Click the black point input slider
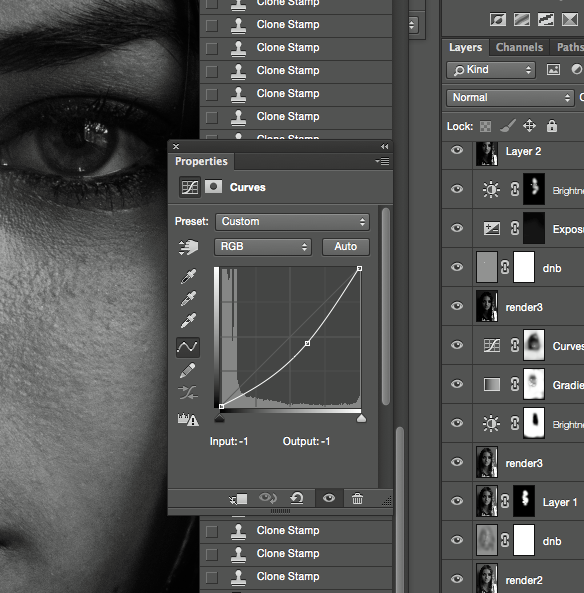Screen dimensions: 584x593 220,418
